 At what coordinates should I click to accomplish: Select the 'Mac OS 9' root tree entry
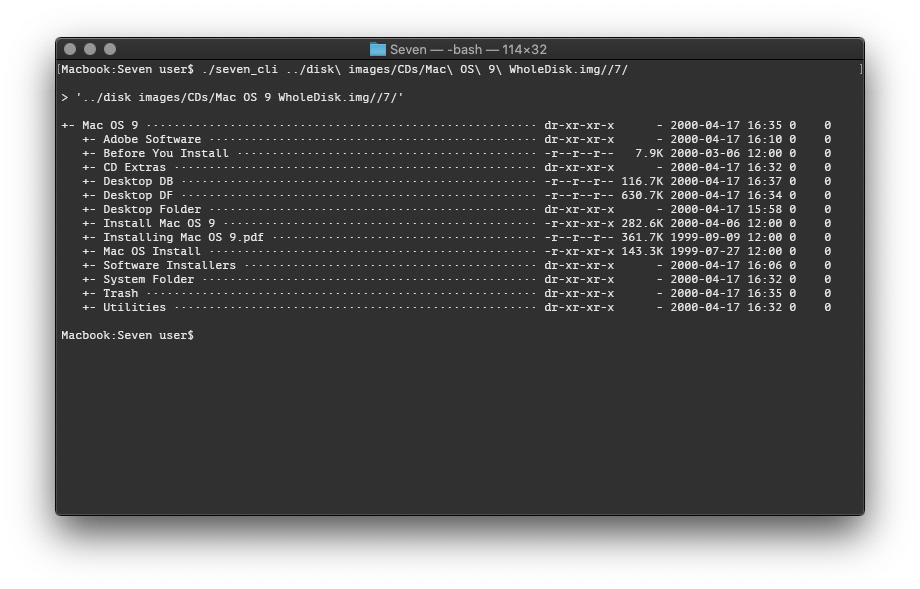click(110, 125)
